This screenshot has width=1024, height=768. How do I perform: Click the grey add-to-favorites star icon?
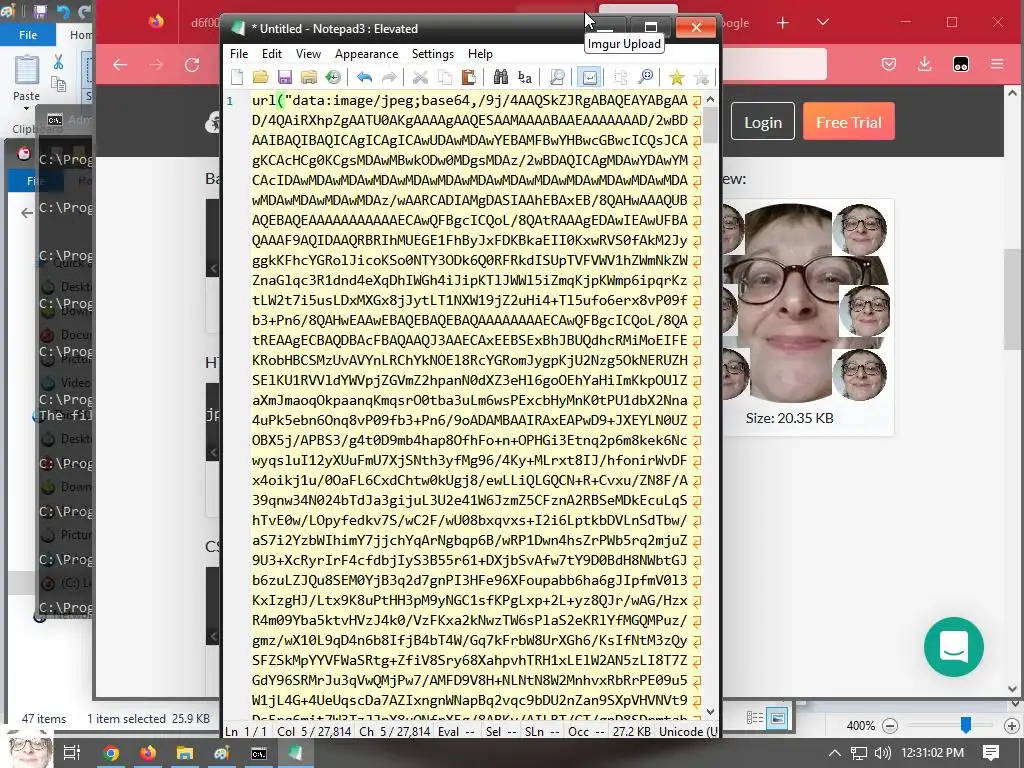click(701, 77)
